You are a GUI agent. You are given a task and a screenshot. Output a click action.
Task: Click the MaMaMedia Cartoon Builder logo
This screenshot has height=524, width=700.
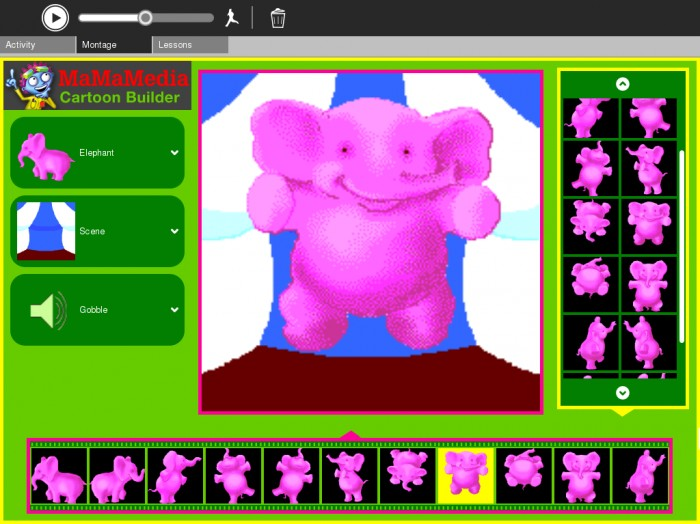click(x=97, y=86)
